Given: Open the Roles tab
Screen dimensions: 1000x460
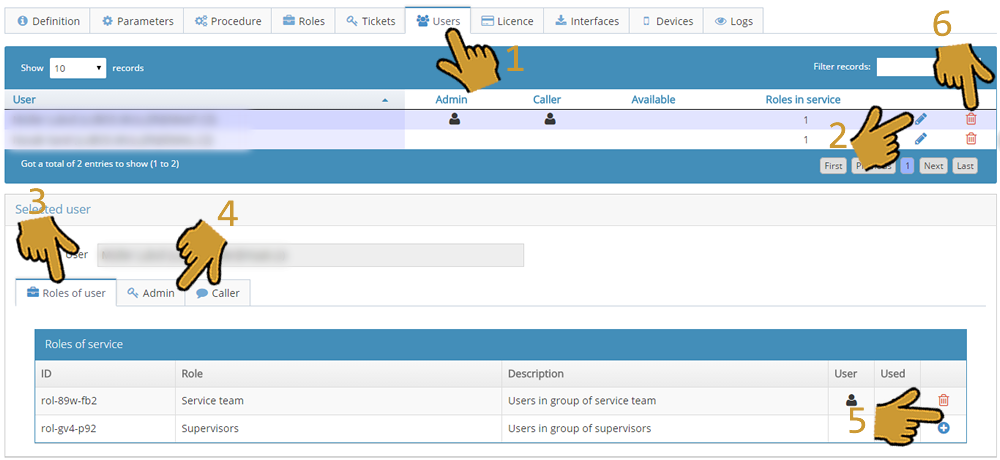Looking at the screenshot, I should (x=303, y=21).
